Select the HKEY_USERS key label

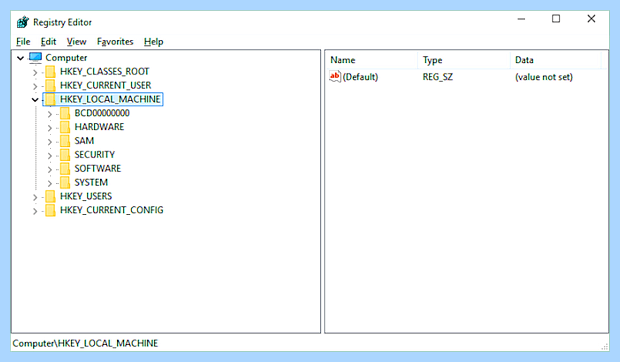[86, 196]
